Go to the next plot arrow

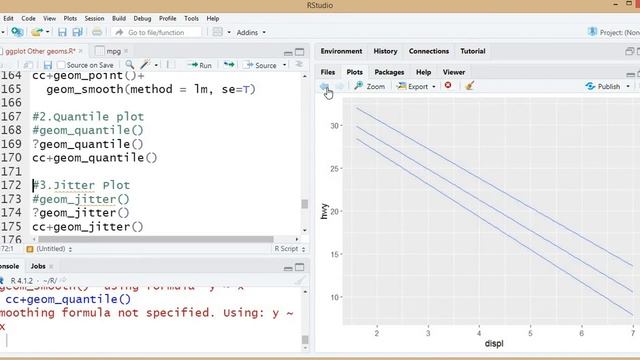pyautogui.click(x=340, y=86)
